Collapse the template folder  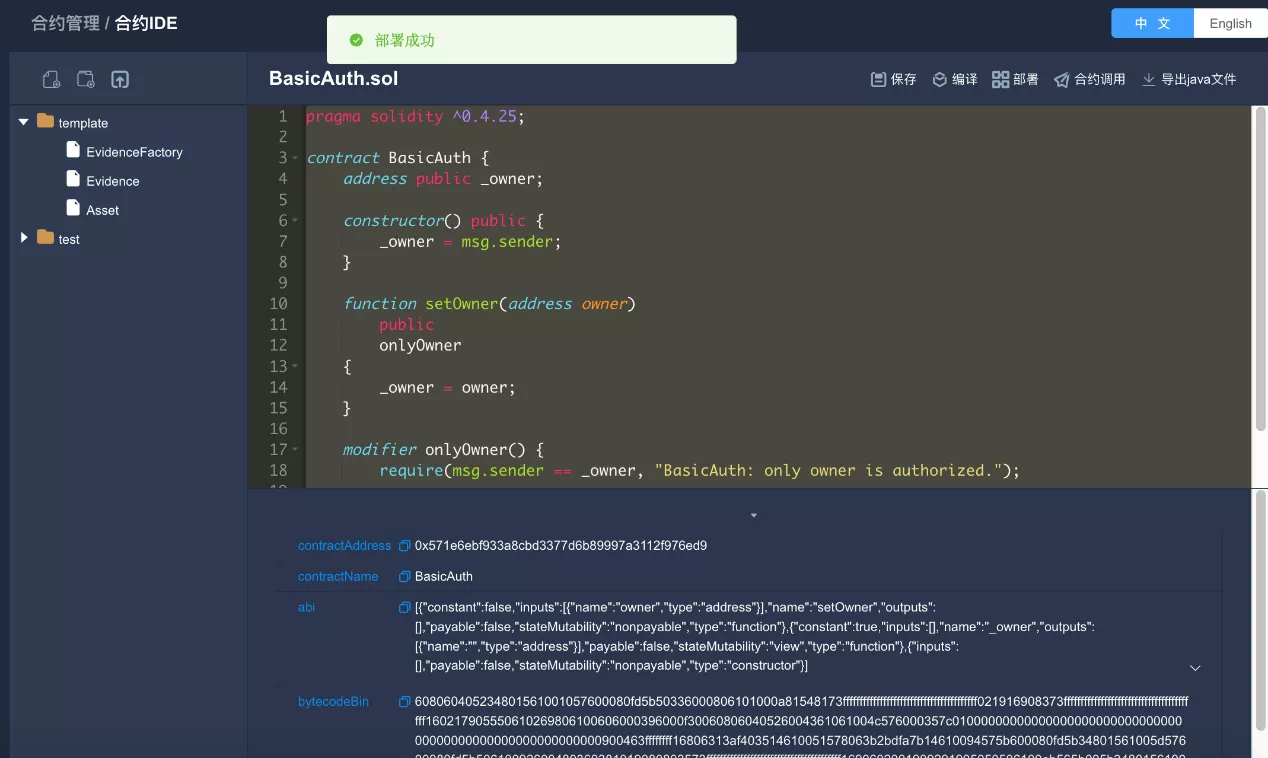24,122
